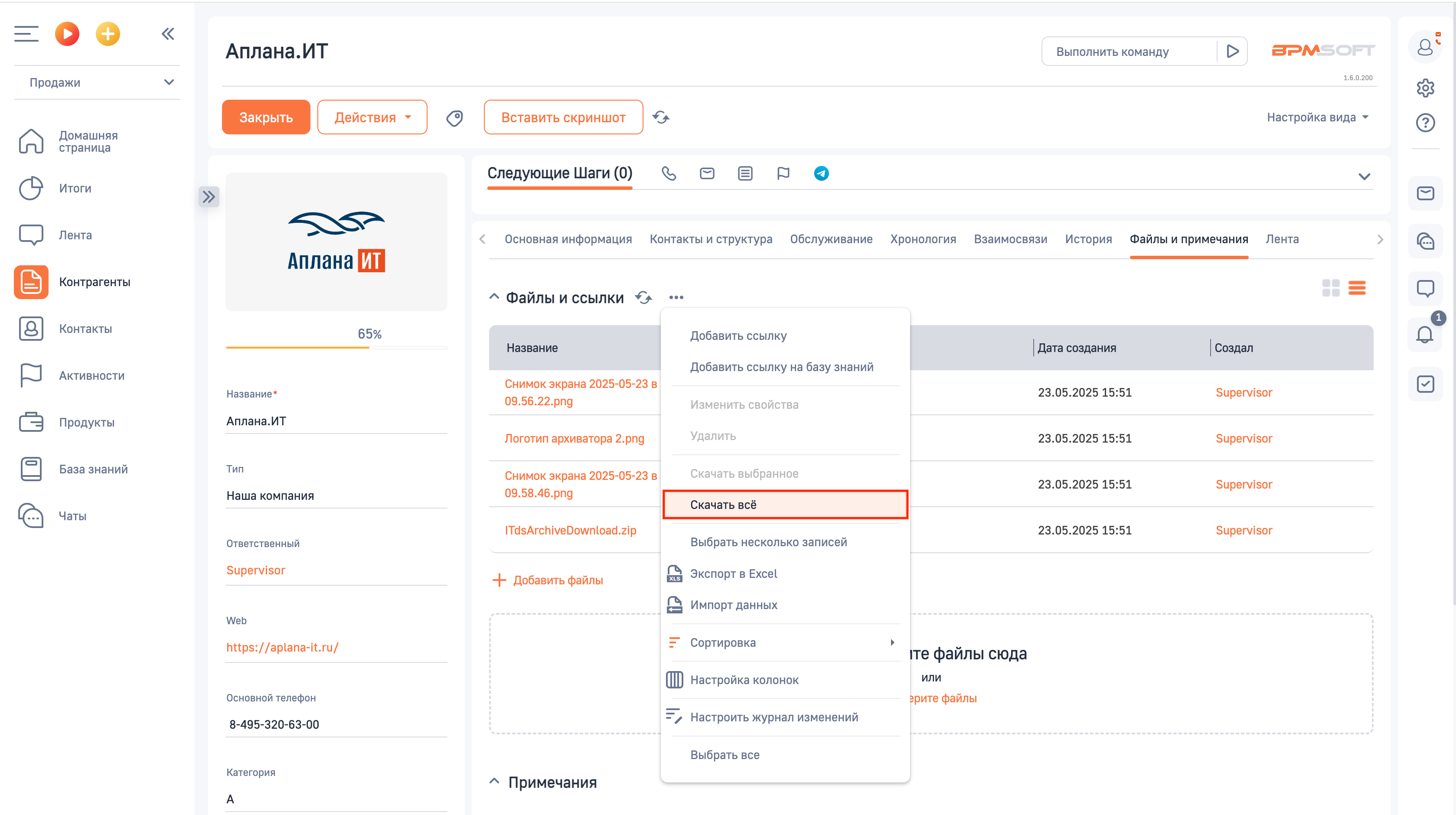1456x815 pixels.
Task: Click the Аплана ИТ logo image
Action: tap(336, 242)
